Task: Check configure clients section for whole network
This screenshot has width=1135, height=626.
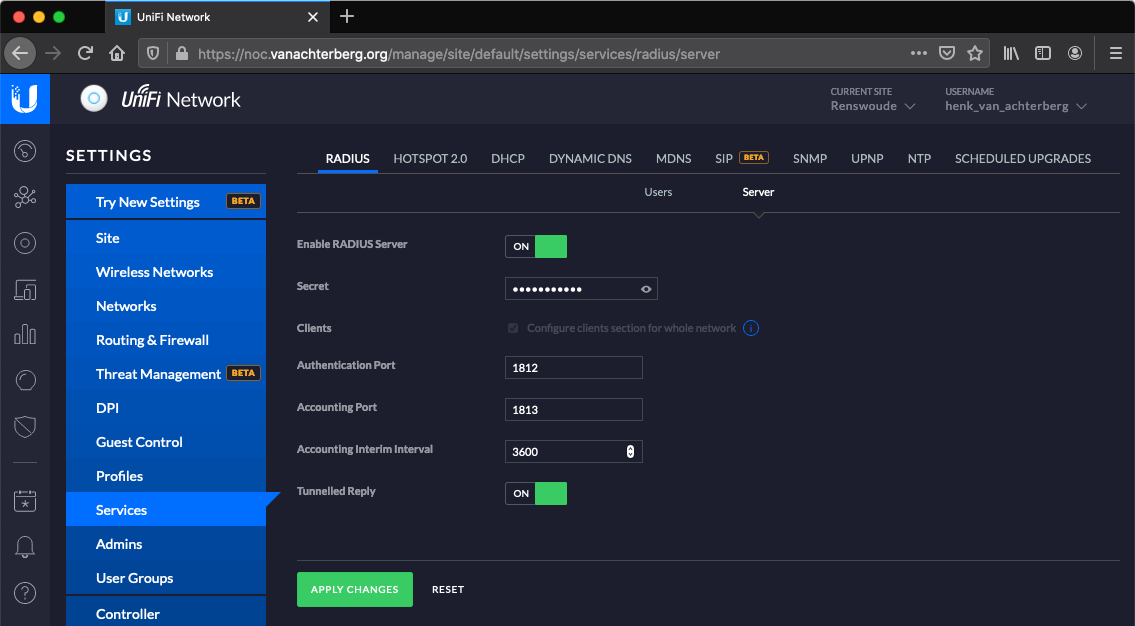Action: coord(512,327)
